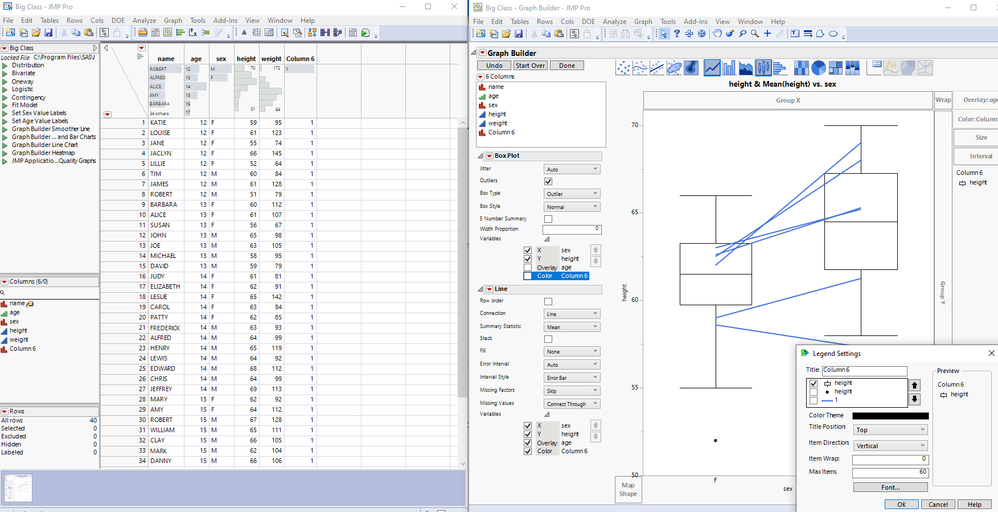Enable the 5 Number Summary checkbox
The image size is (998, 512).
click(x=548, y=218)
